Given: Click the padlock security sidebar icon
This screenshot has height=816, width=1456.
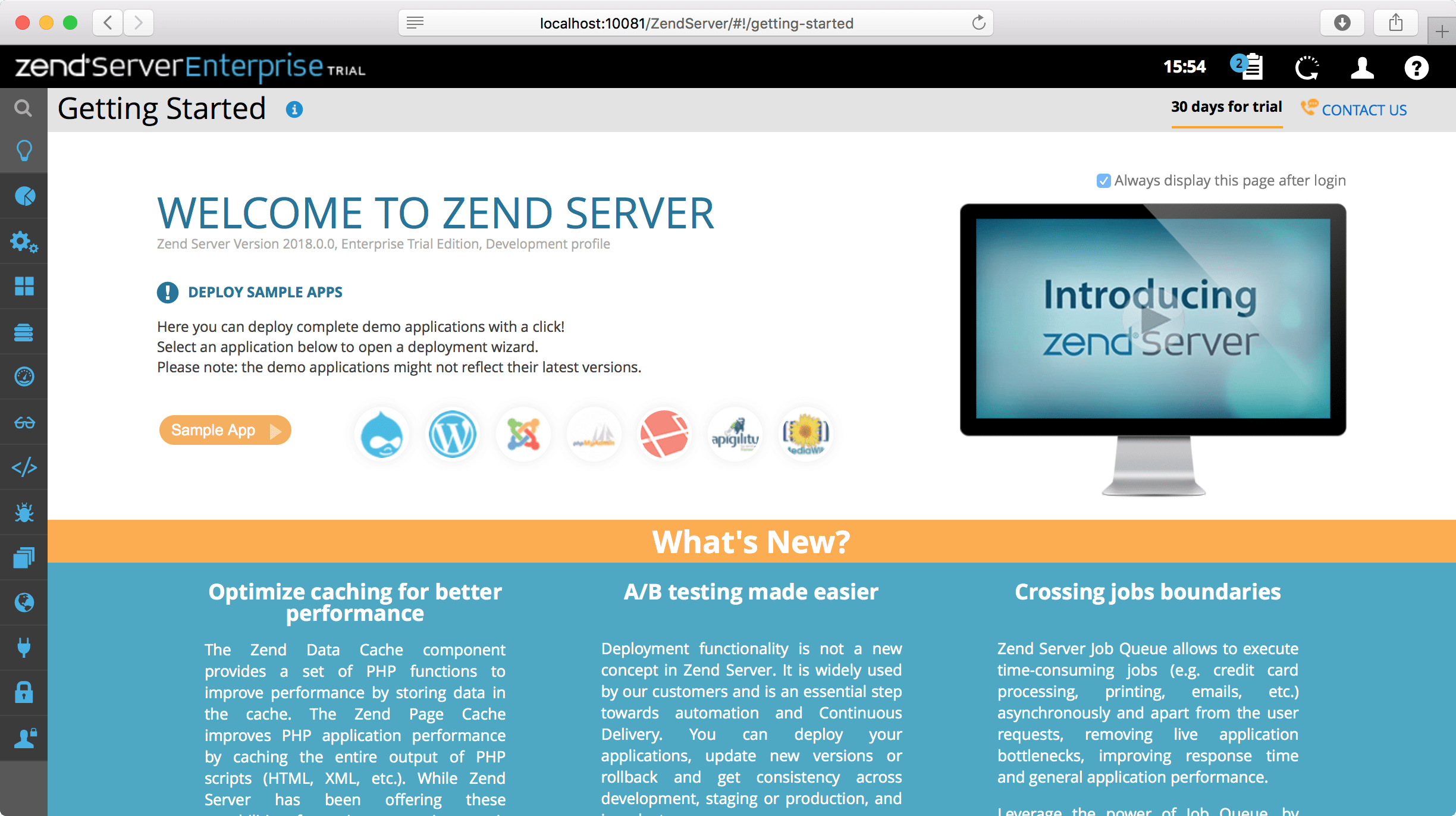Looking at the screenshot, I should [24, 692].
